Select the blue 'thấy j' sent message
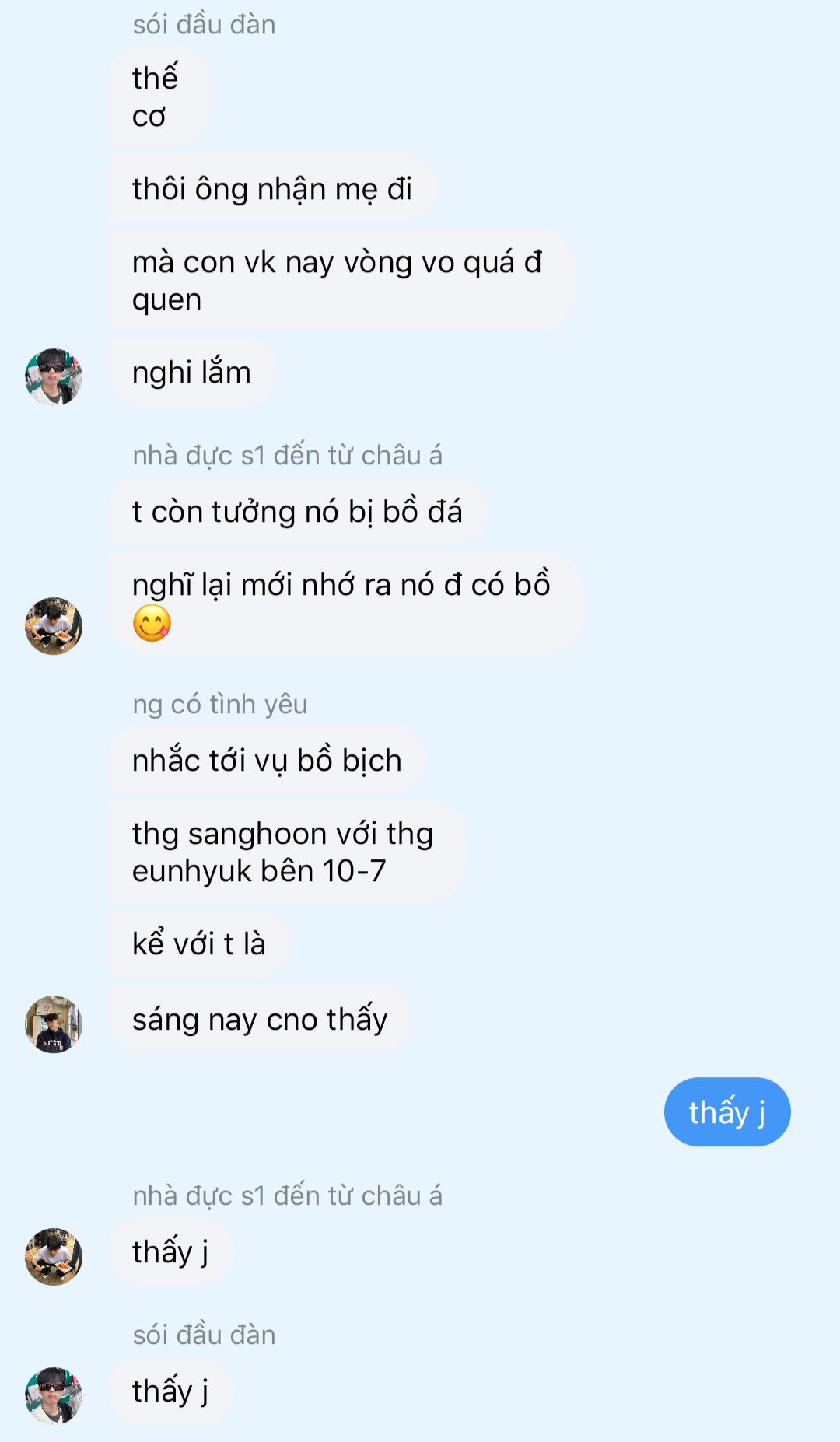Screen dimensions: 840x1442 (727, 1111)
